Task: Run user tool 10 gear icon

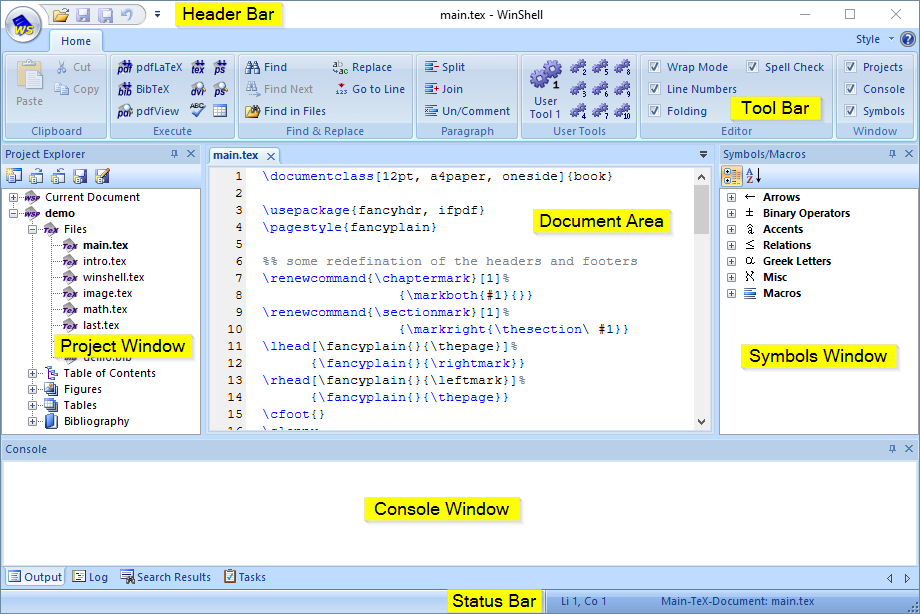Action: pyautogui.click(x=623, y=110)
